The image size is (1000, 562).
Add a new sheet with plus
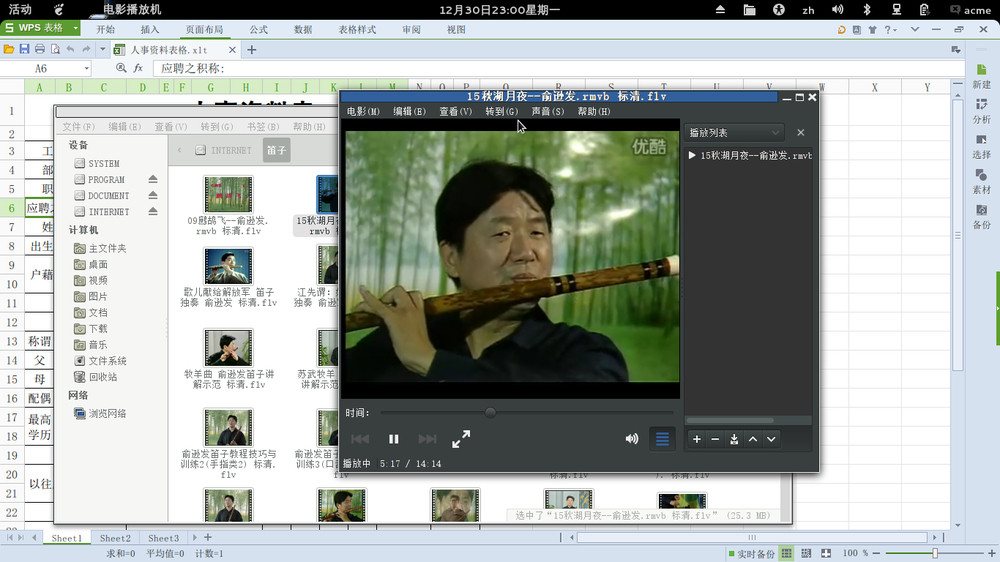click(x=208, y=538)
